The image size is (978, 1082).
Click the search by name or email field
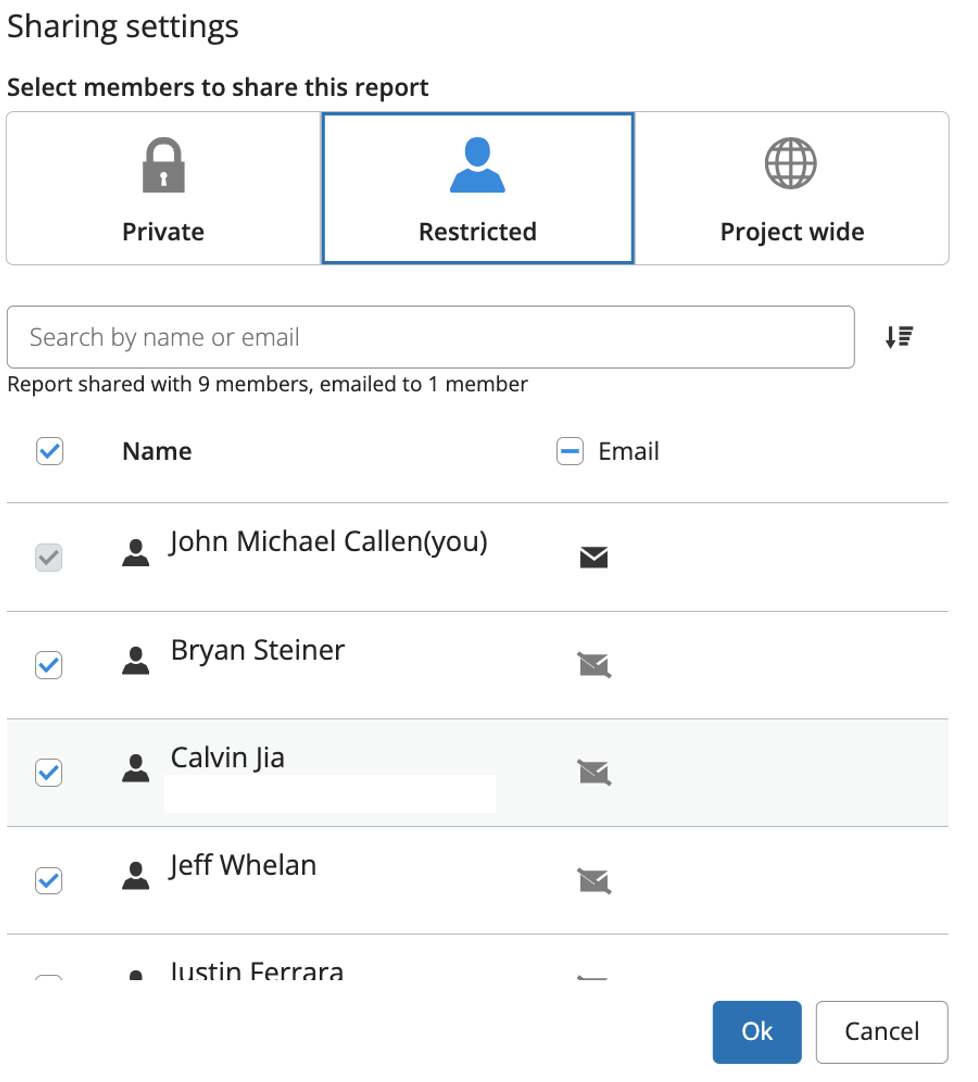click(430, 338)
